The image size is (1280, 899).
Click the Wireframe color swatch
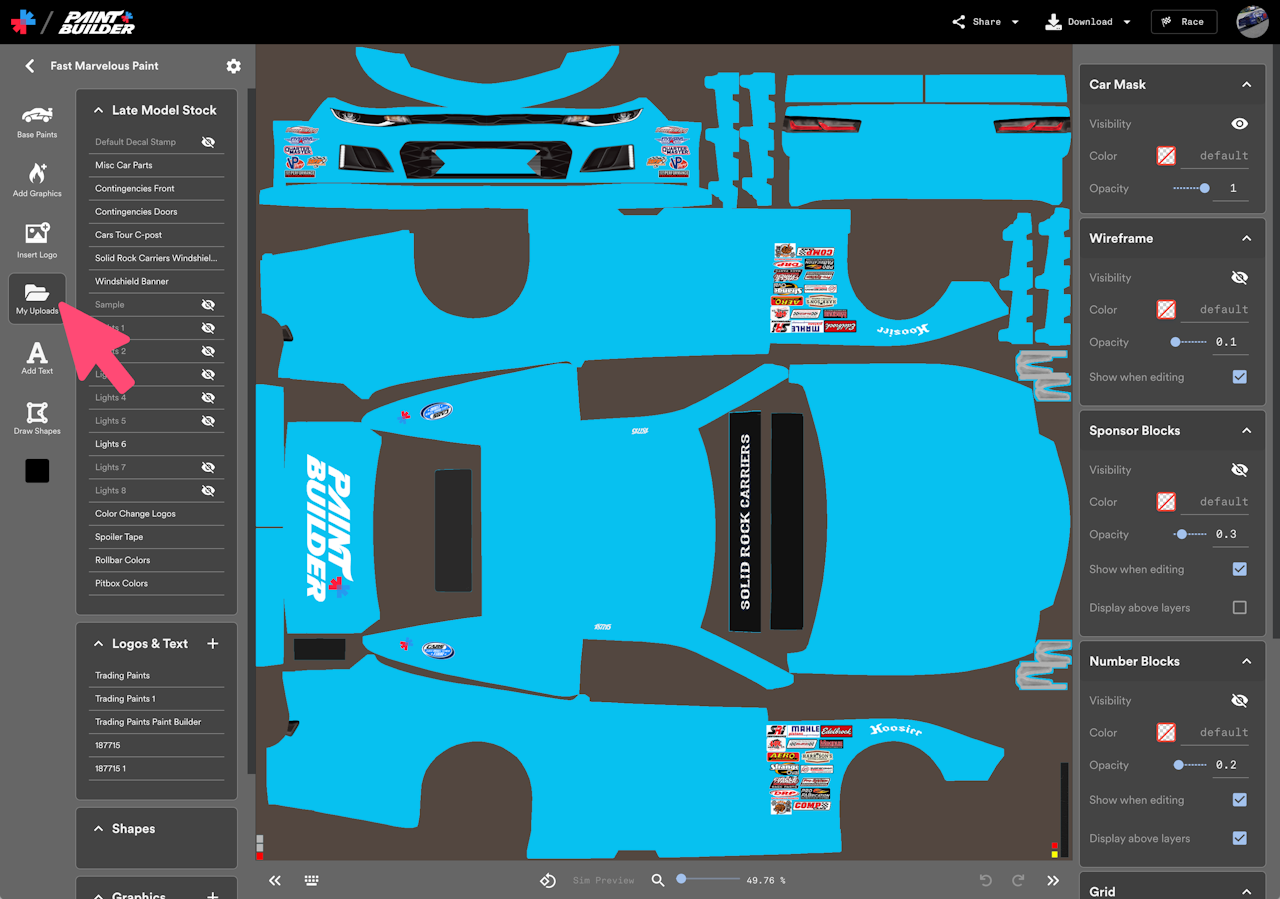(x=1165, y=310)
